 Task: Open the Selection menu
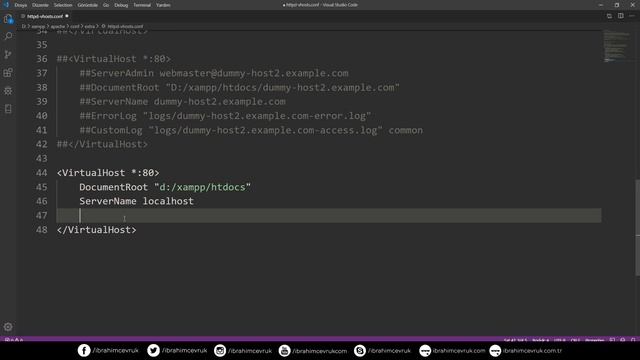click(x=63, y=5)
